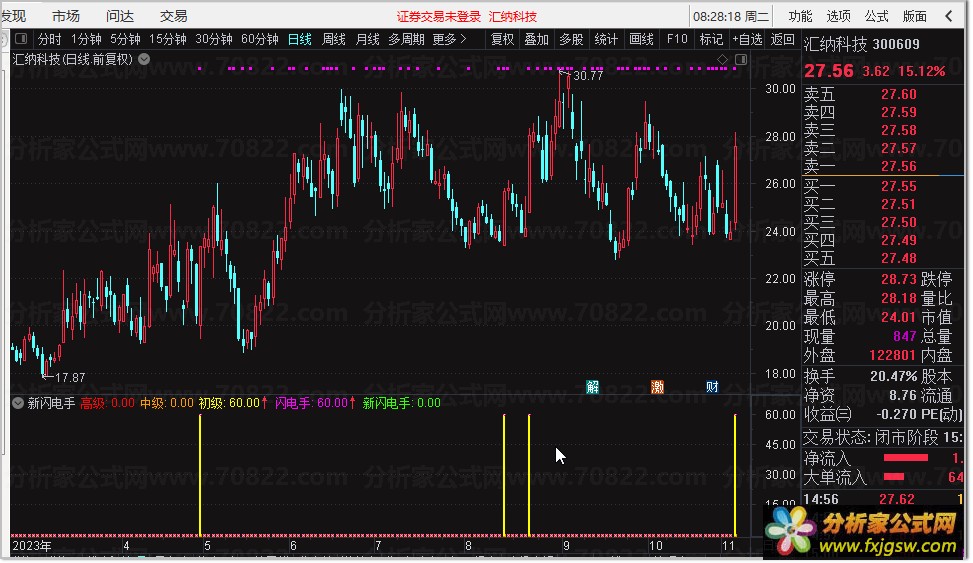Click the 大单流入 red bar
The height and width of the screenshot is (563, 973).
tap(894, 477)
